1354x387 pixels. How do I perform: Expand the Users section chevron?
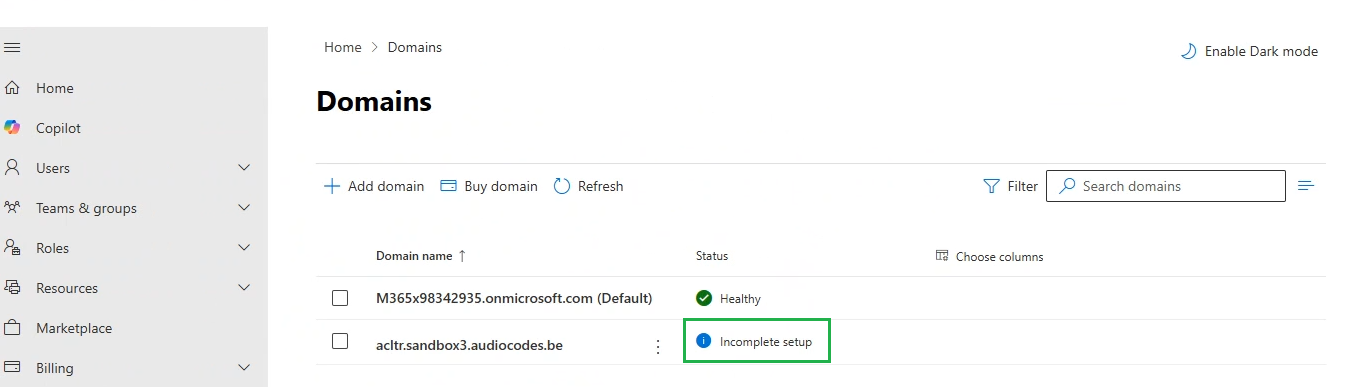click(x=244, y=167)
